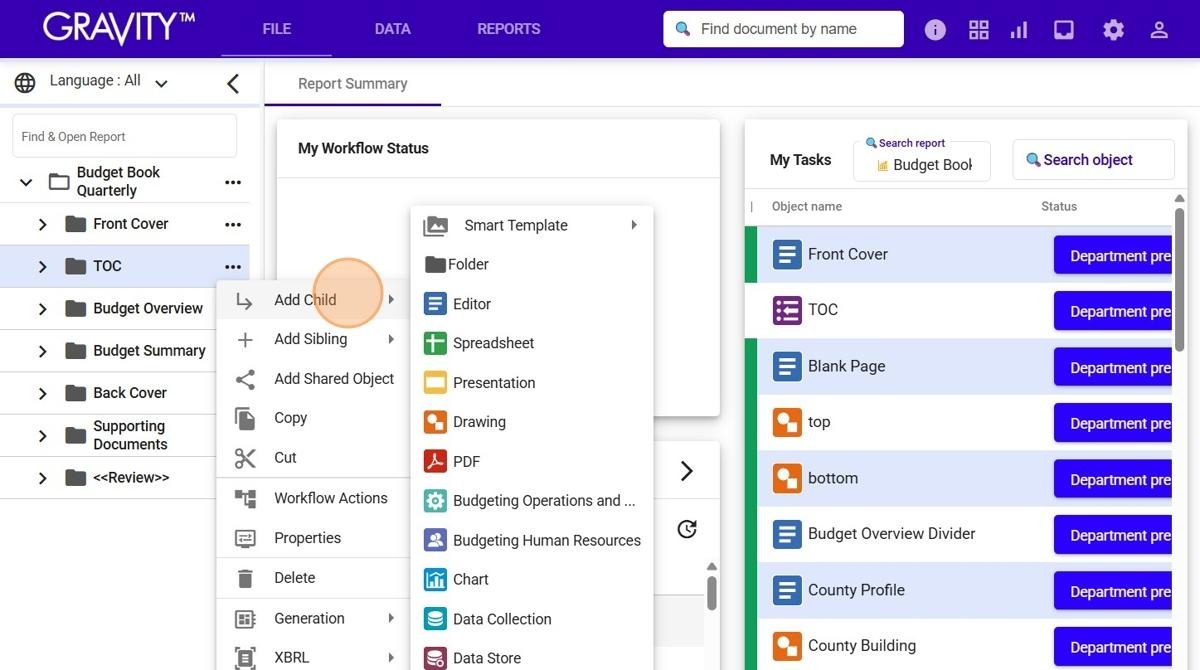Open TOC row three-dot menu
Image resolution: width=1200 pixels, height=670 pixels.
tap(233, 266)
